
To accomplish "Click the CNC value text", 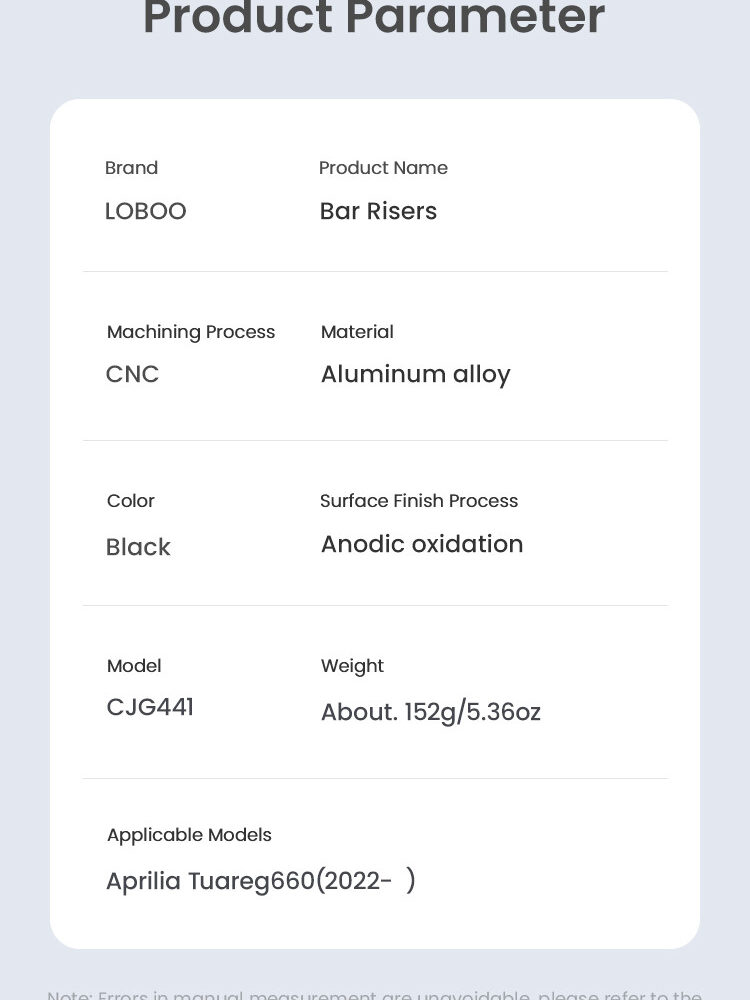I will click(x=132, y=374).
